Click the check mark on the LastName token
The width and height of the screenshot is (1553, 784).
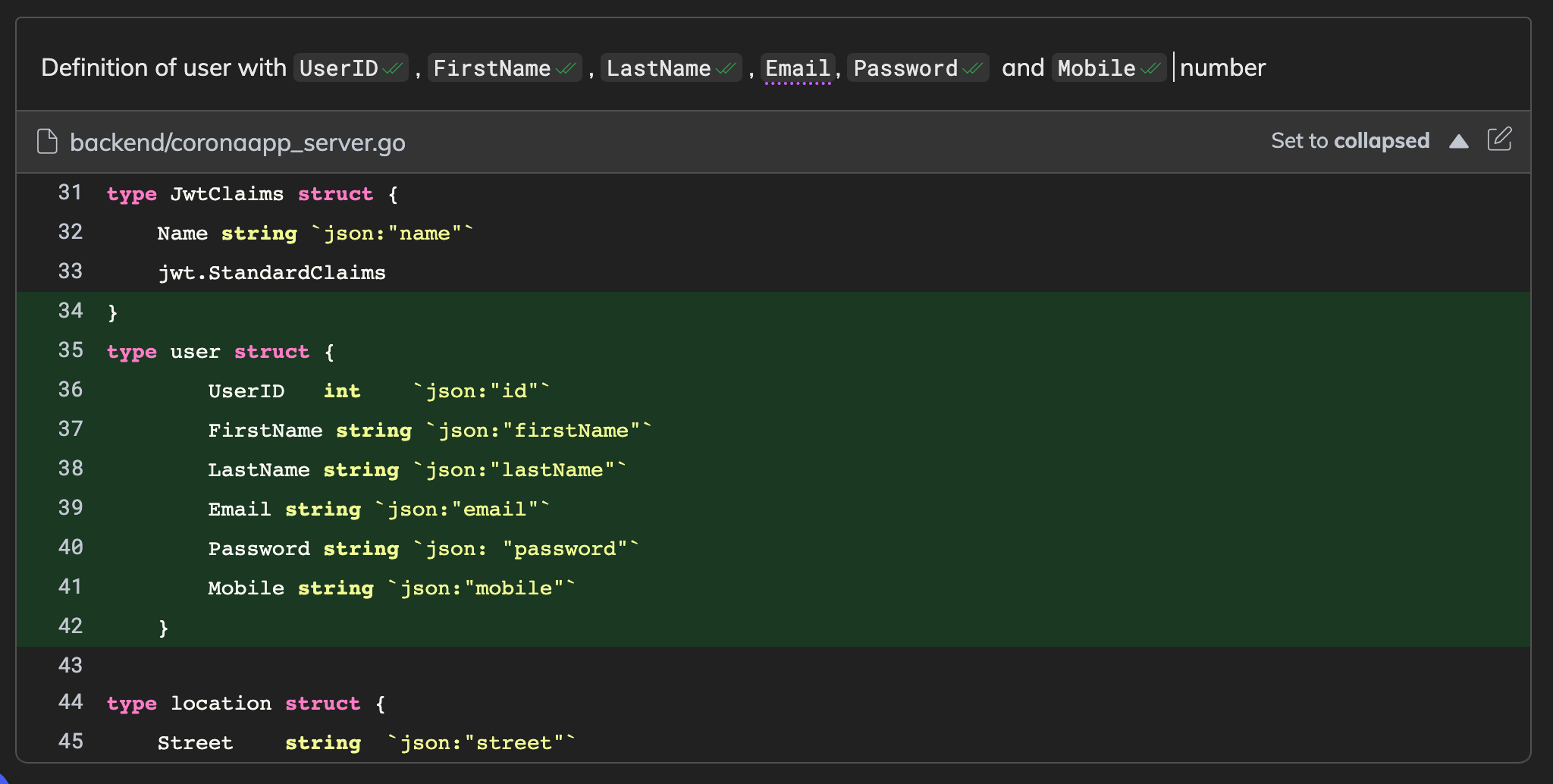click(726, 69)
